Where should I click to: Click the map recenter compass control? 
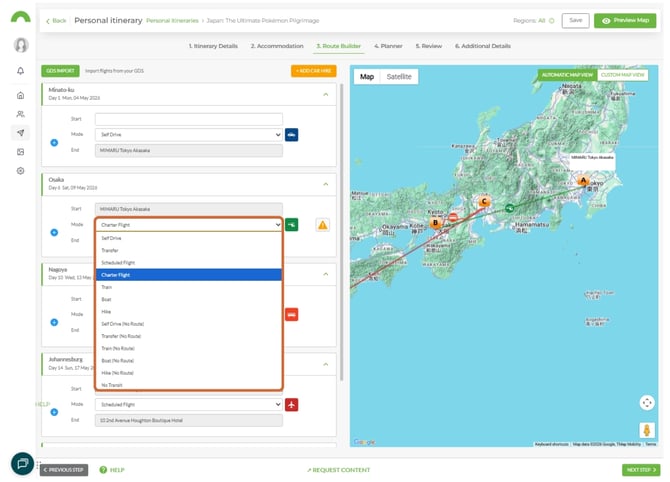coord(647,403)
